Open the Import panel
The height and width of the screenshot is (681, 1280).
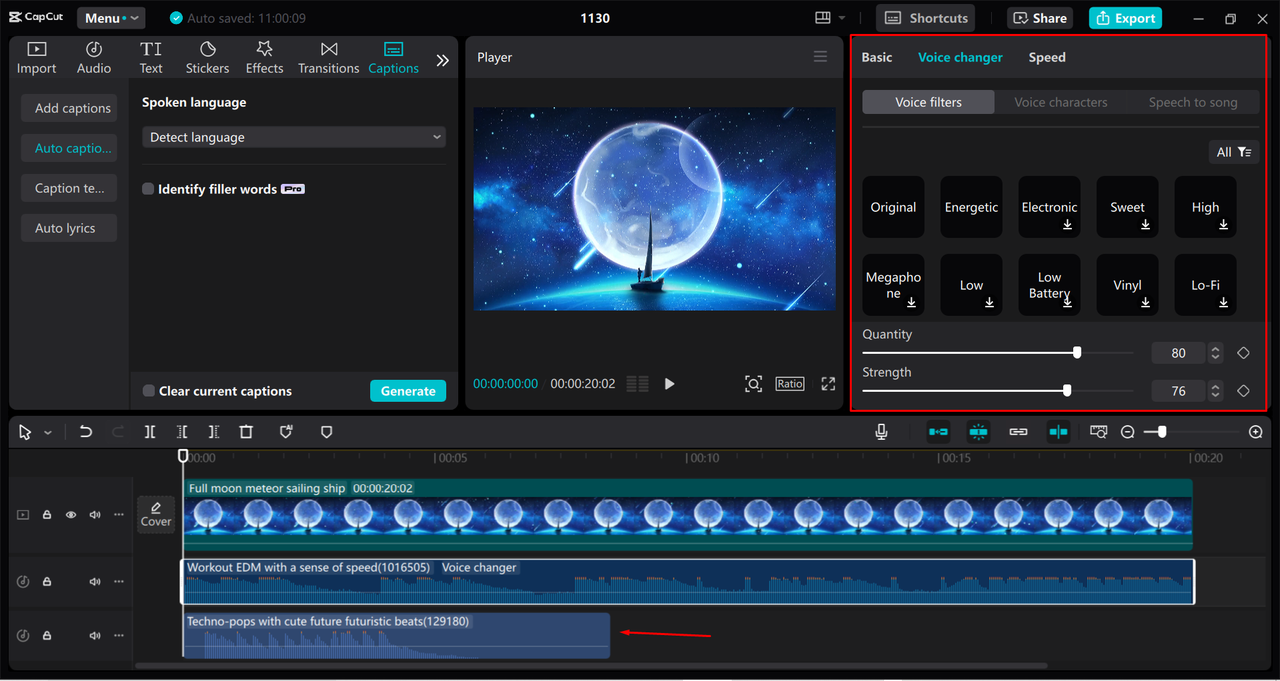[36, 58]
